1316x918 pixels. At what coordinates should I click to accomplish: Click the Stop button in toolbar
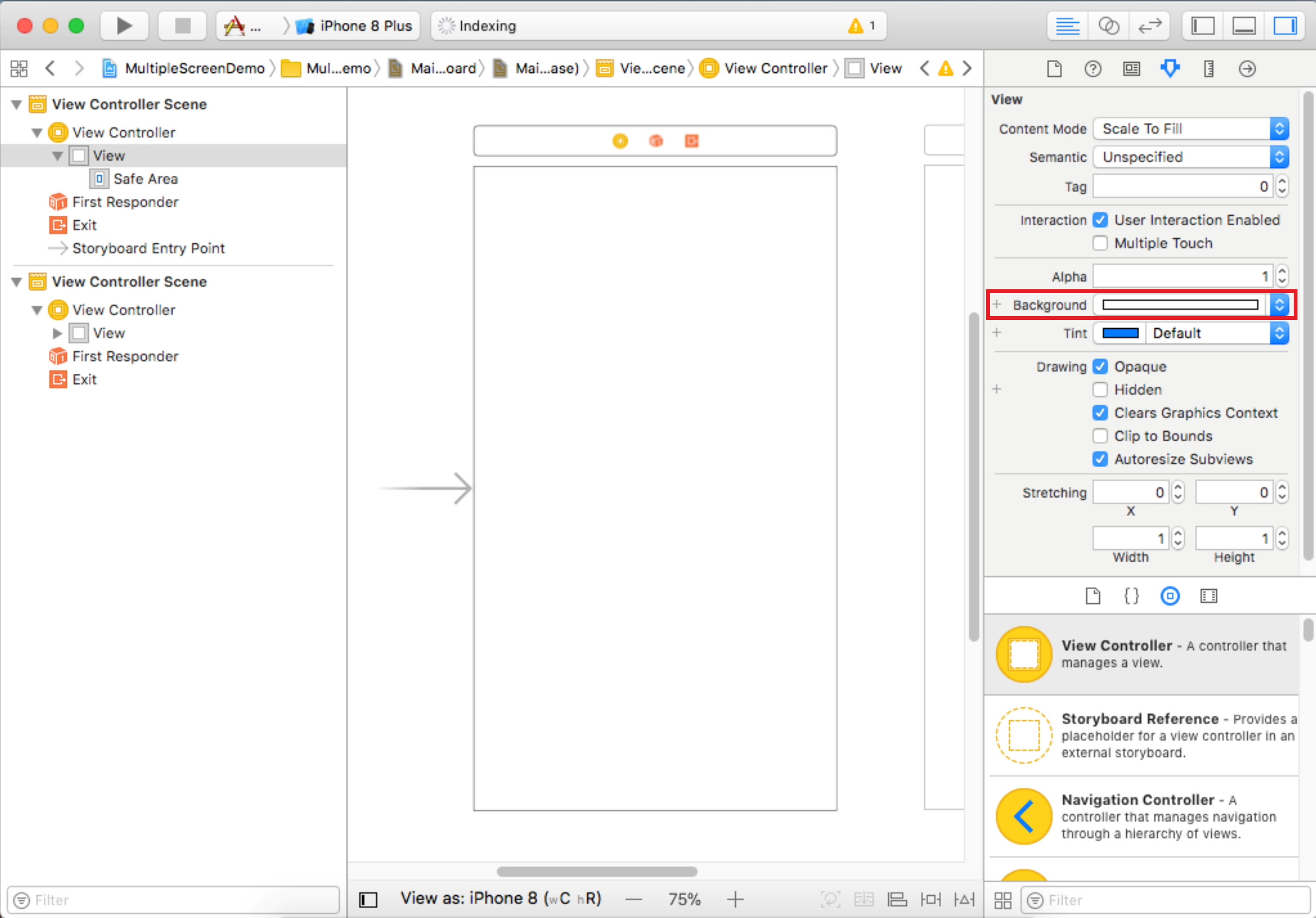[182, 26]
